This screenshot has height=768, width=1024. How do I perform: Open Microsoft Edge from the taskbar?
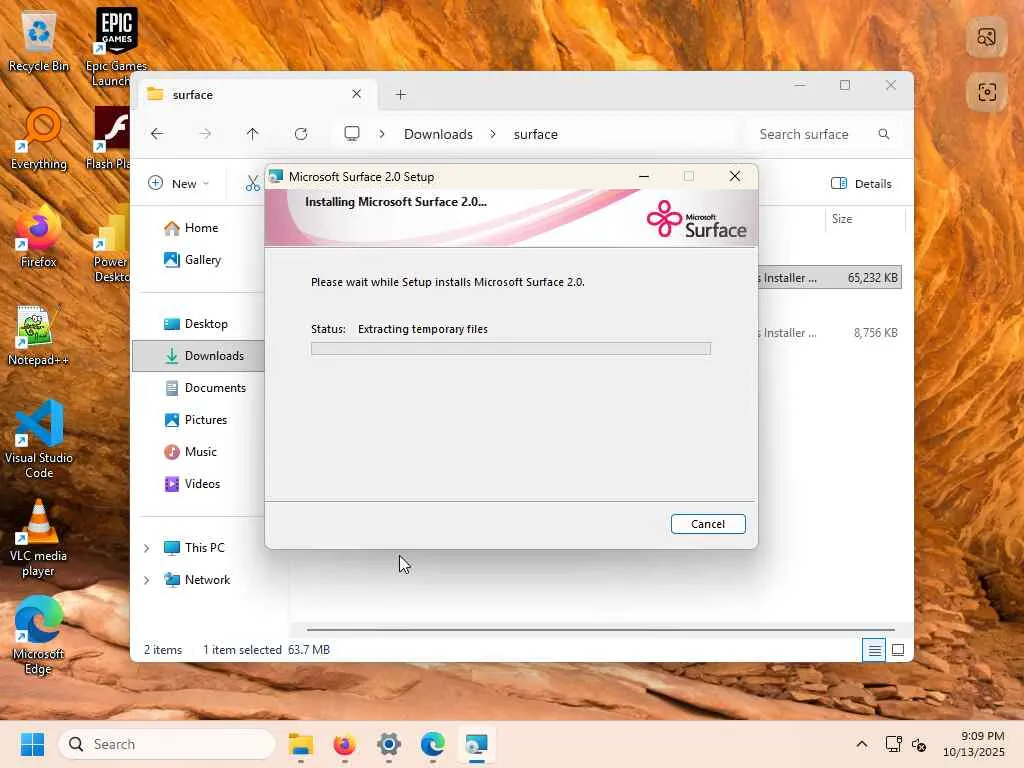pos(432,744)
